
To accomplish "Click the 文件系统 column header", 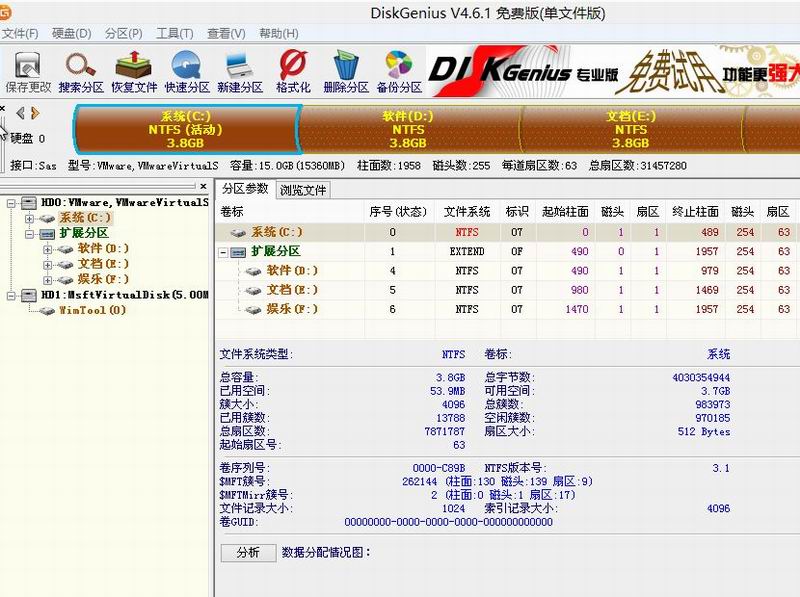I will (467, 212).
